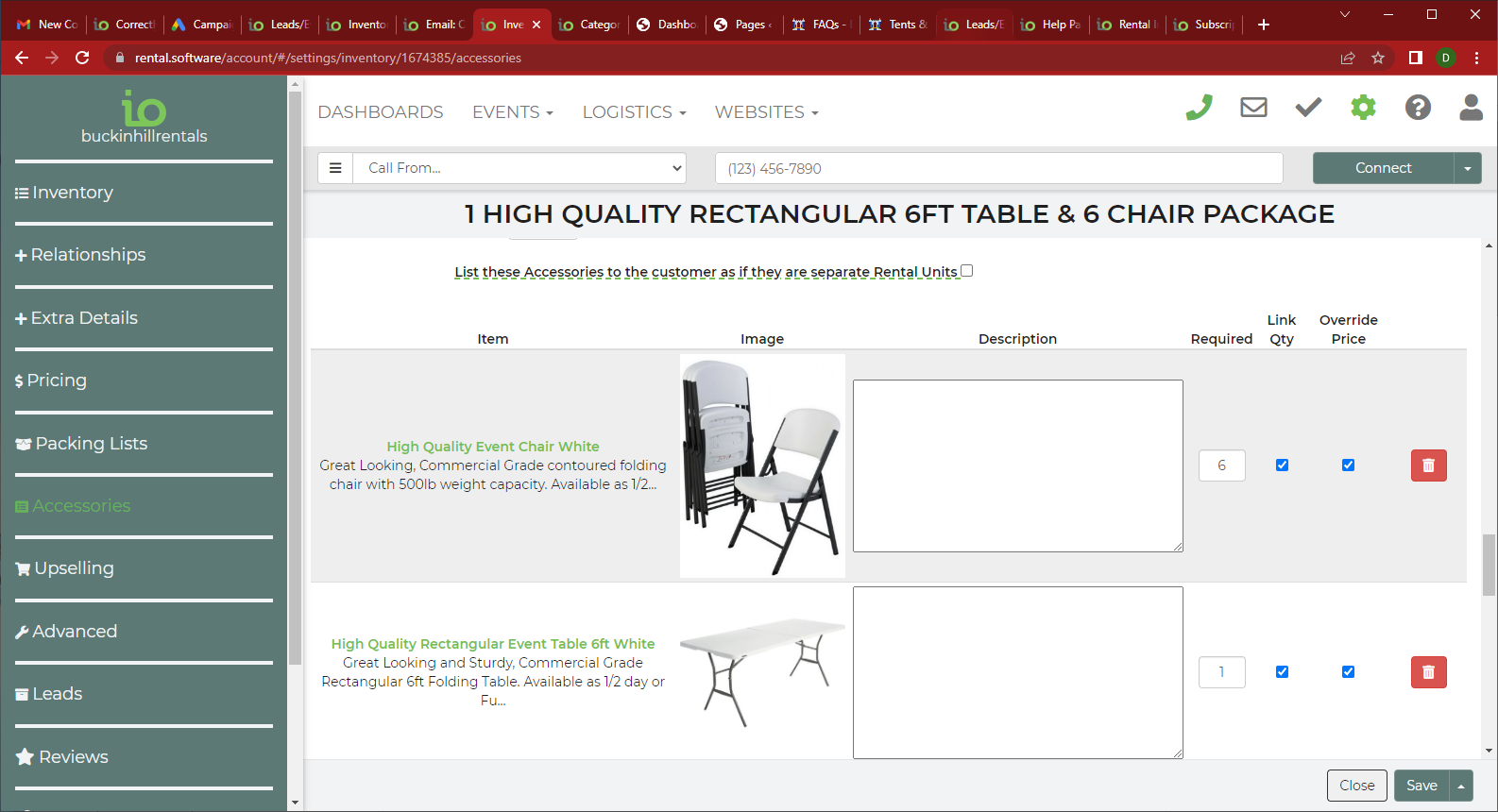
Task: Click the hamburger menu beside Call From
Action: point(335,168)
